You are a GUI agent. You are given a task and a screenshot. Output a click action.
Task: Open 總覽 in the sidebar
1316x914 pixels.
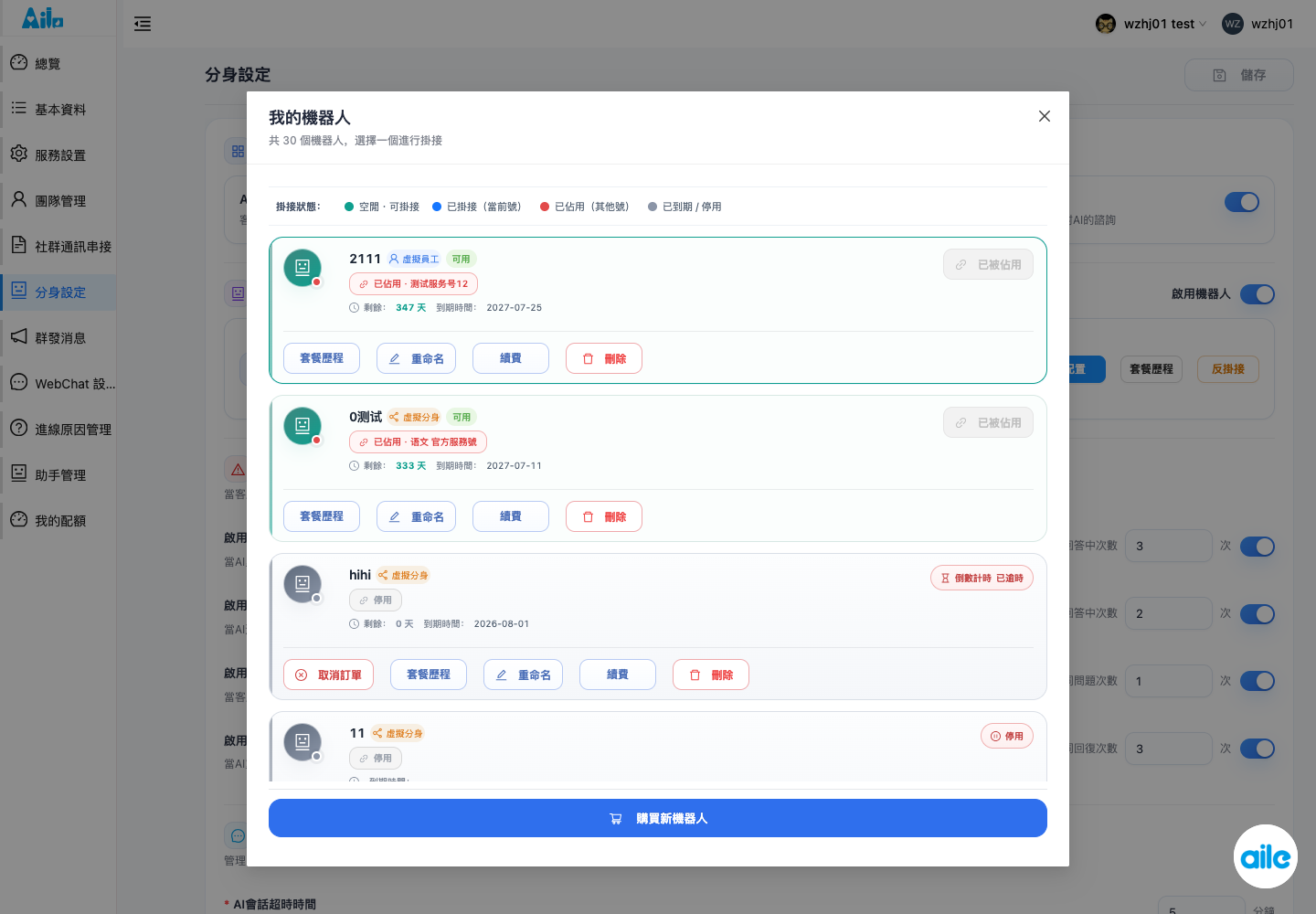click(58, 63)
